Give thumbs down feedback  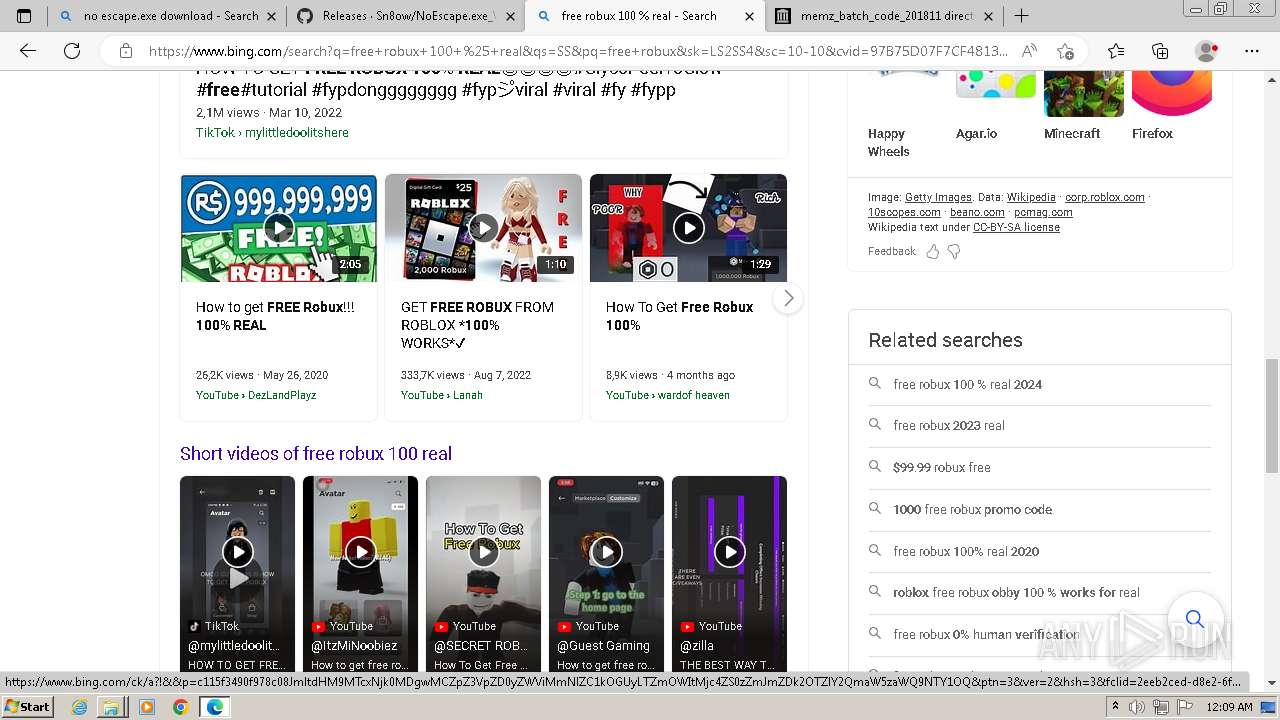[954, 252]
